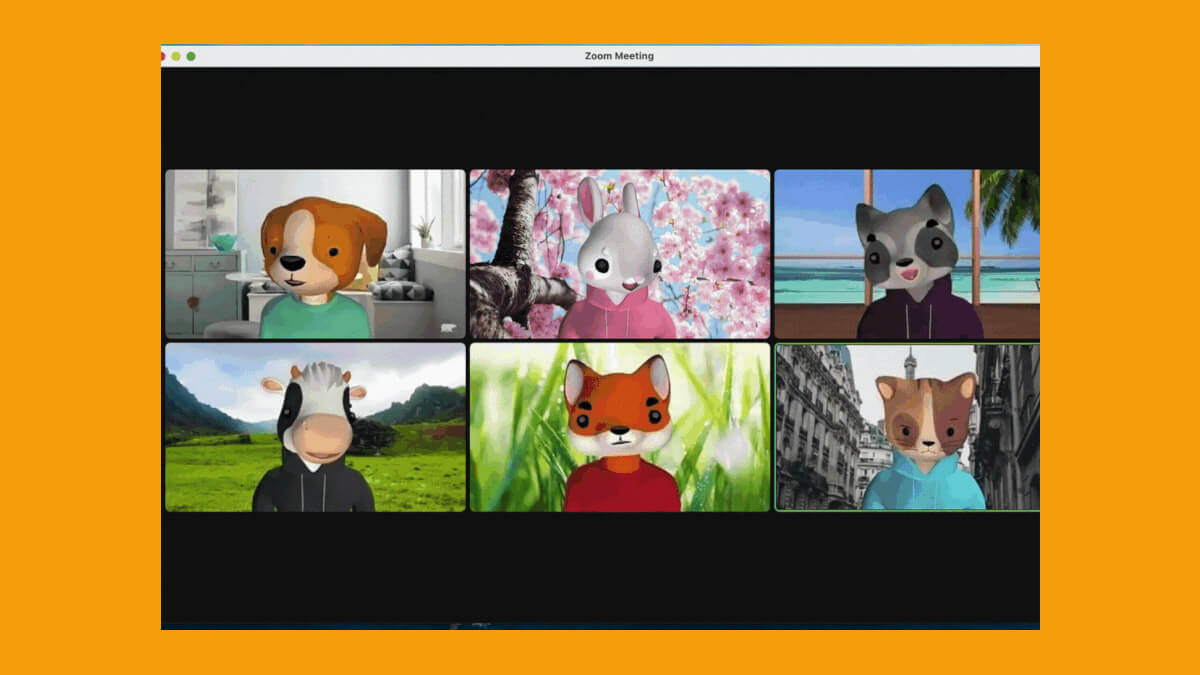Screen dimensions: 1200x675
Task: Select the raccoon avatar video tile
Action: coord(907,254)
